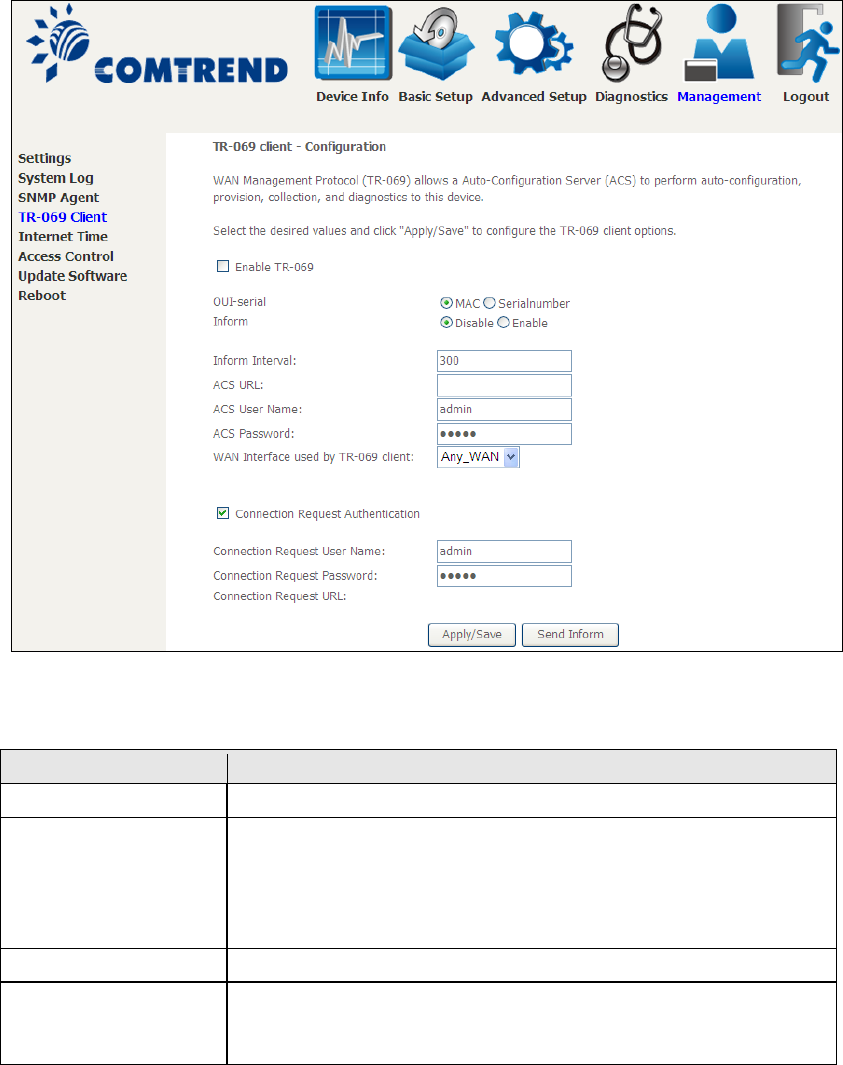
Task: Click the 'TR-069 client - Configuration' heading
Action: click(300, 147)
